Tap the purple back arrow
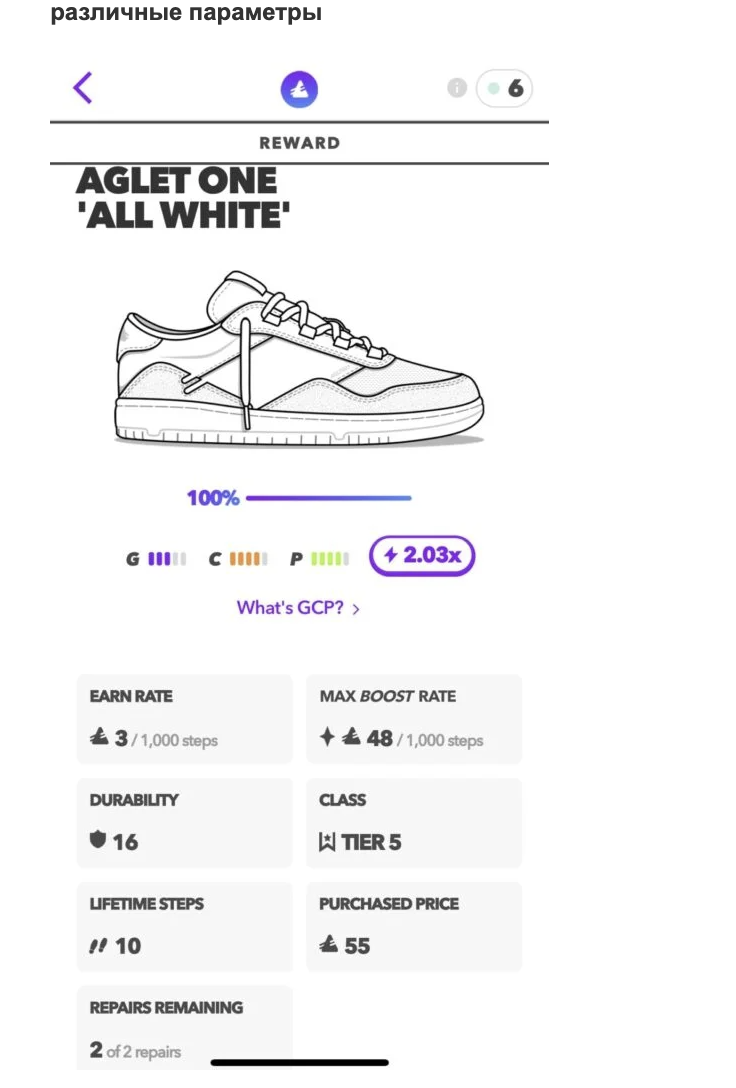736x1088 pixels. [83, 88]
